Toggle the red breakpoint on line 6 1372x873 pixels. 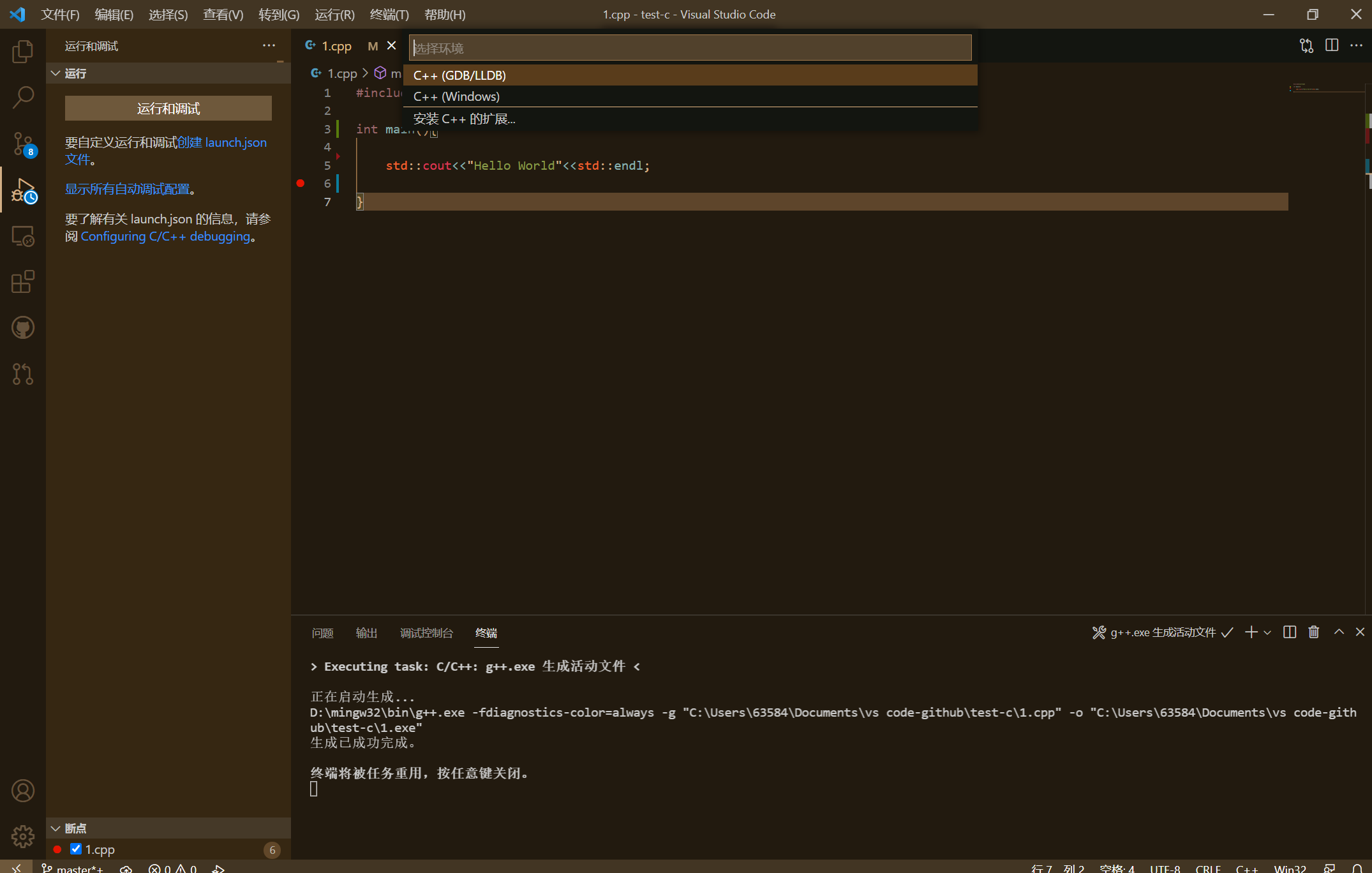[301, 183]
